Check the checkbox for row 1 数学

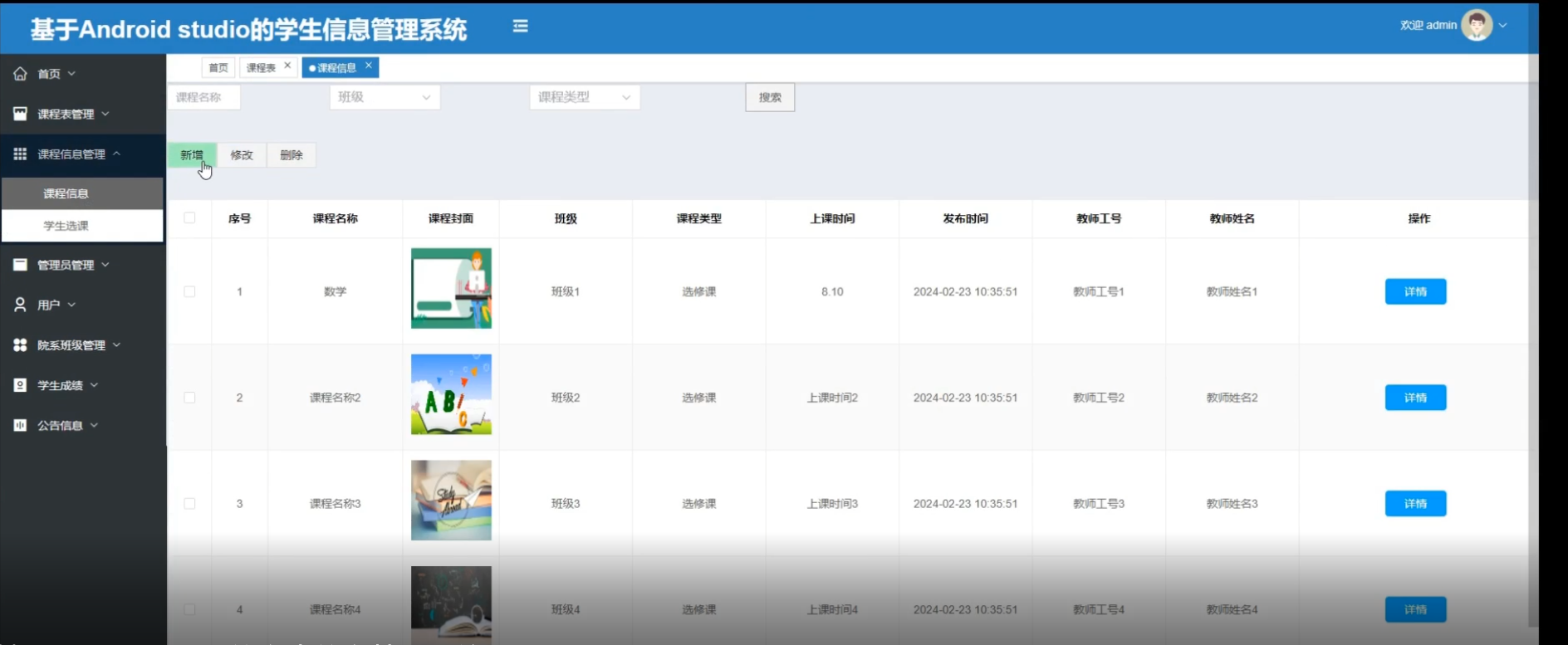(189, 291)
